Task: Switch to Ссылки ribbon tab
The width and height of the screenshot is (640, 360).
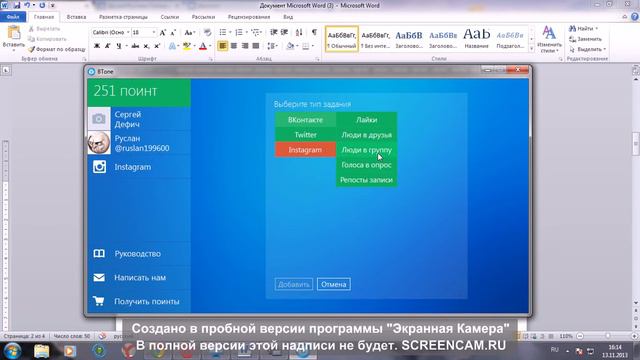Action: 170,17
